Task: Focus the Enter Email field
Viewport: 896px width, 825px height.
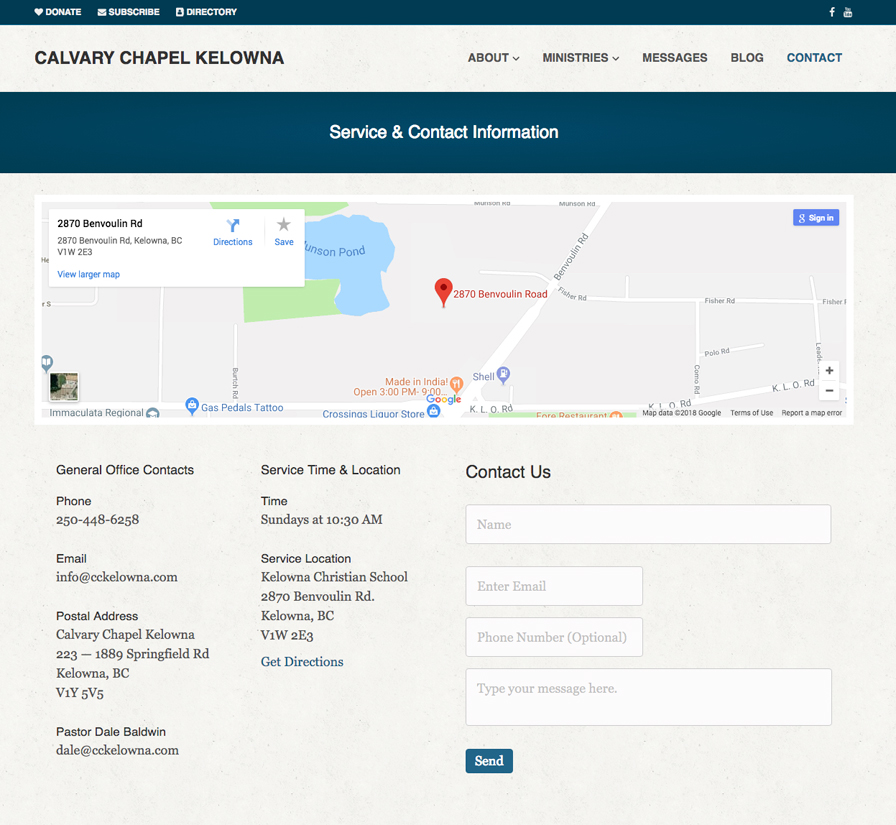Action: click(x=554, y=586)
